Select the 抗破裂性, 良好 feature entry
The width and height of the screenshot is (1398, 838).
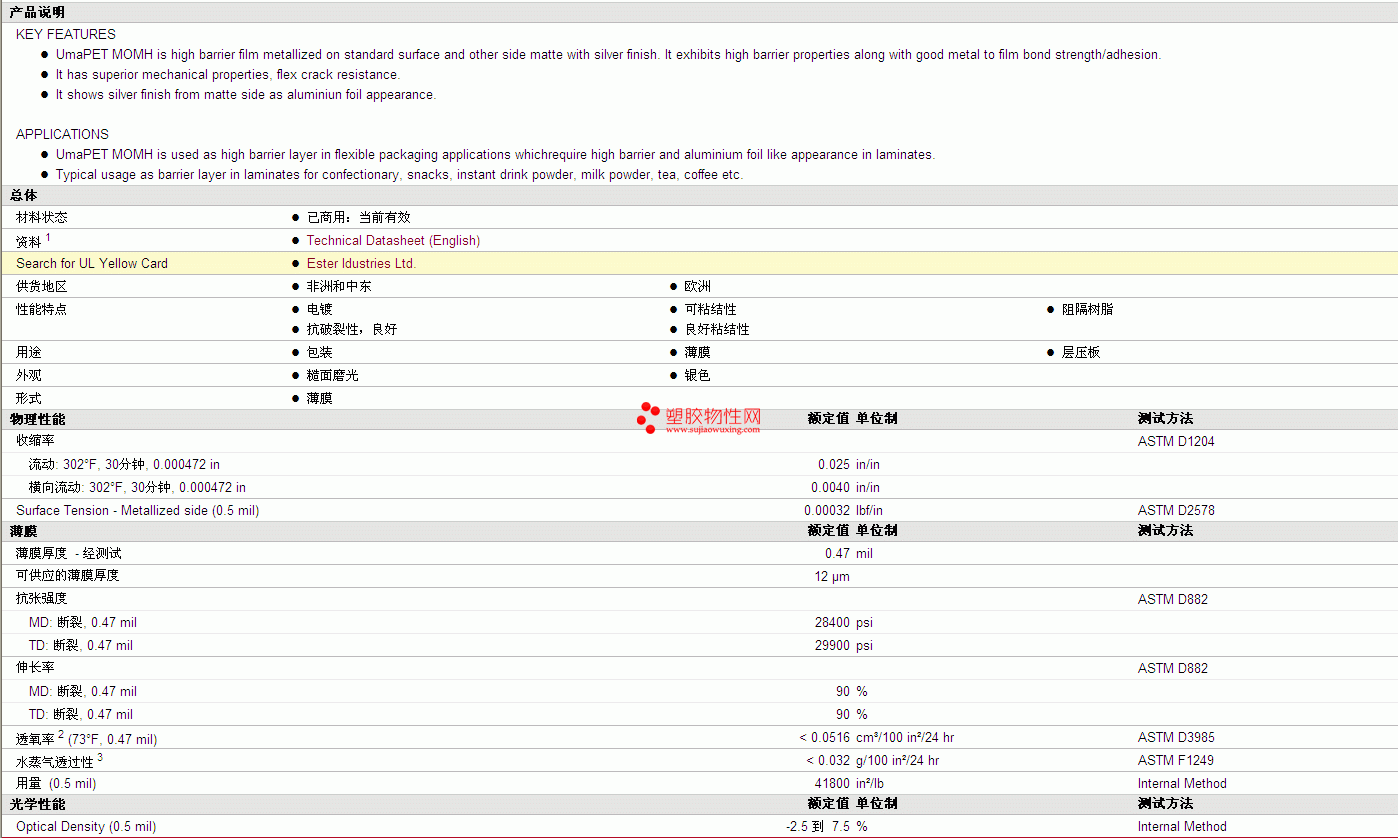point(352,329)
